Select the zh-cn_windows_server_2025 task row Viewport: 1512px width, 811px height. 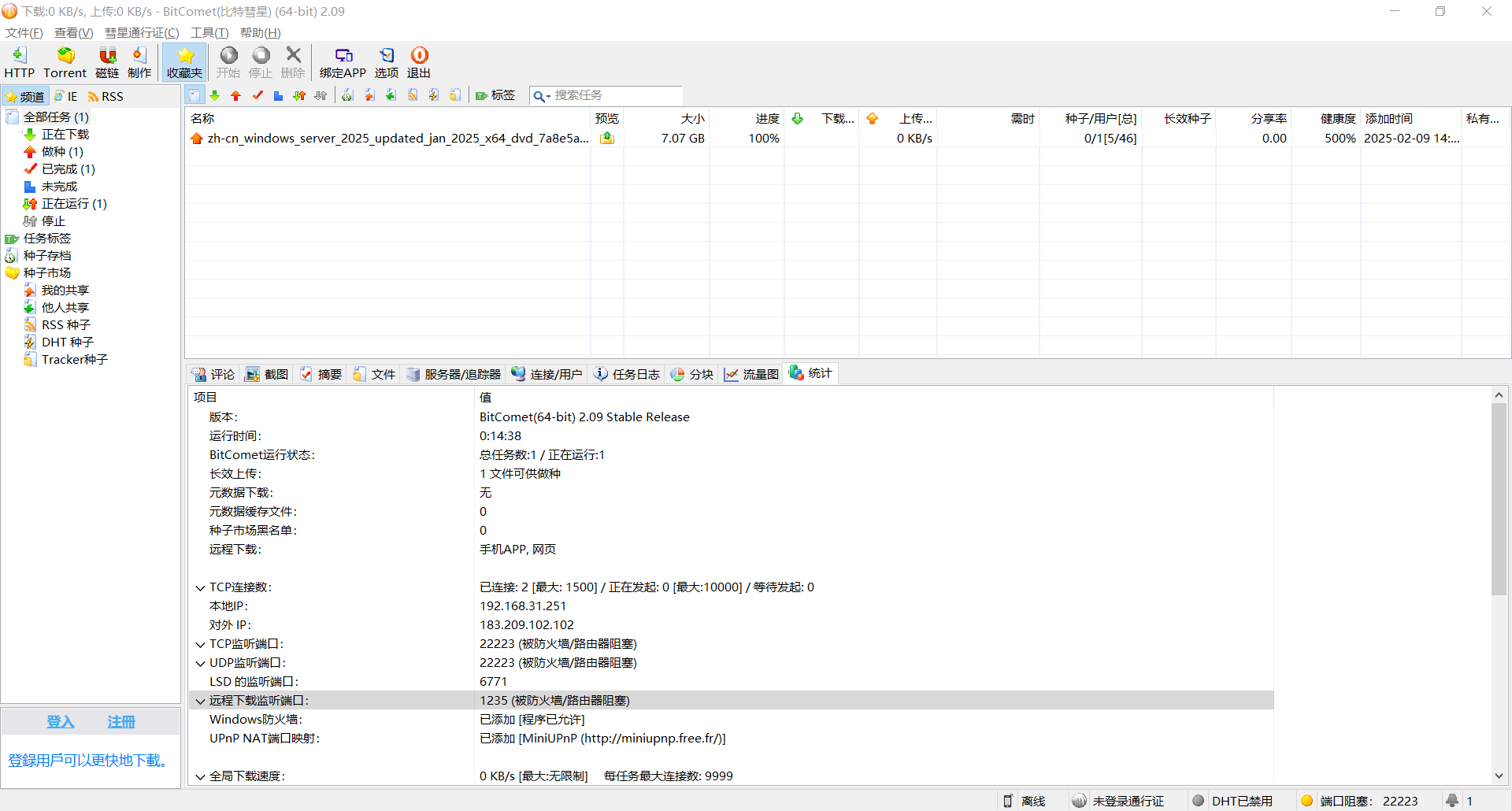coord(847,138)
